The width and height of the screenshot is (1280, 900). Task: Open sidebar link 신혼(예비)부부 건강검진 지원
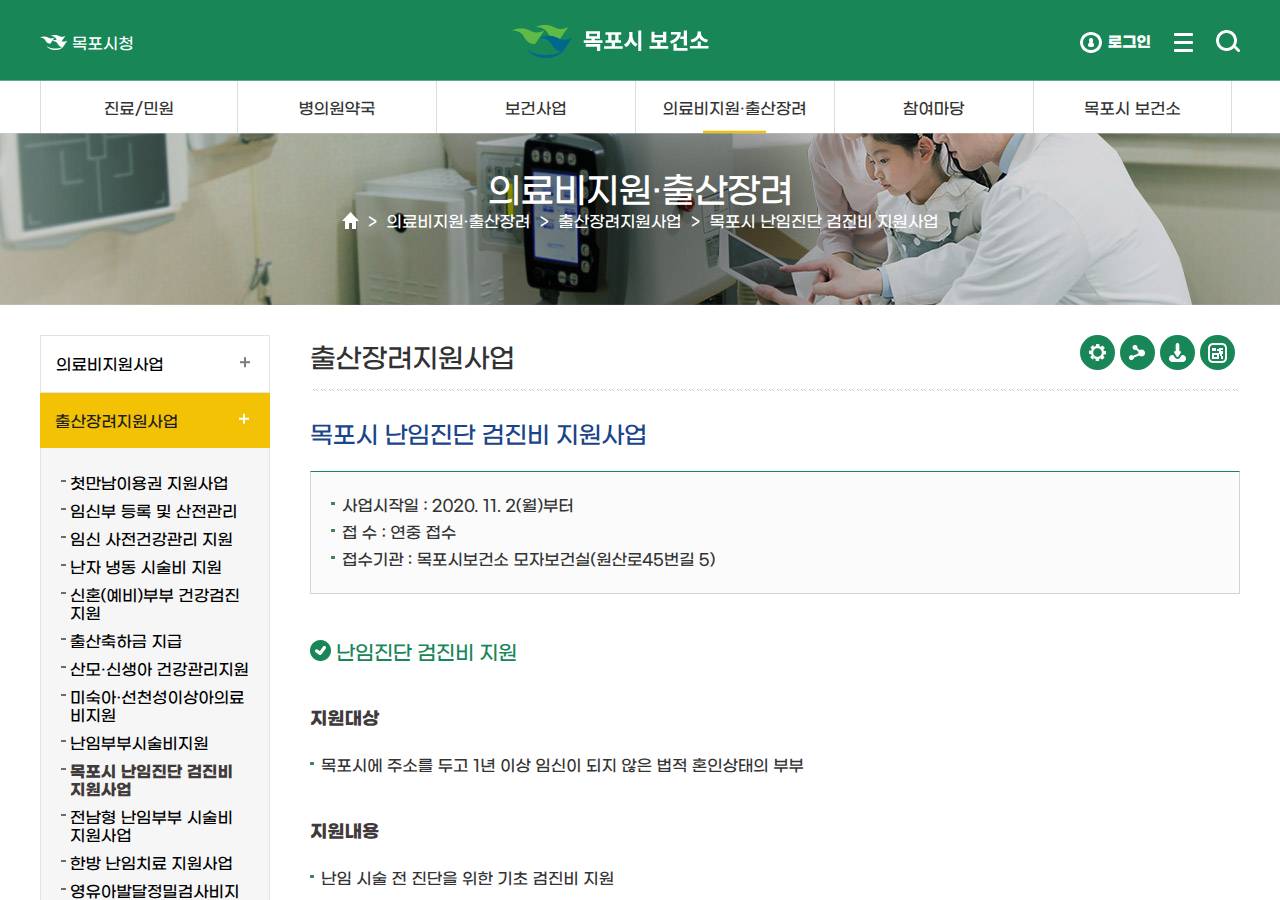(x=155, y=604)
